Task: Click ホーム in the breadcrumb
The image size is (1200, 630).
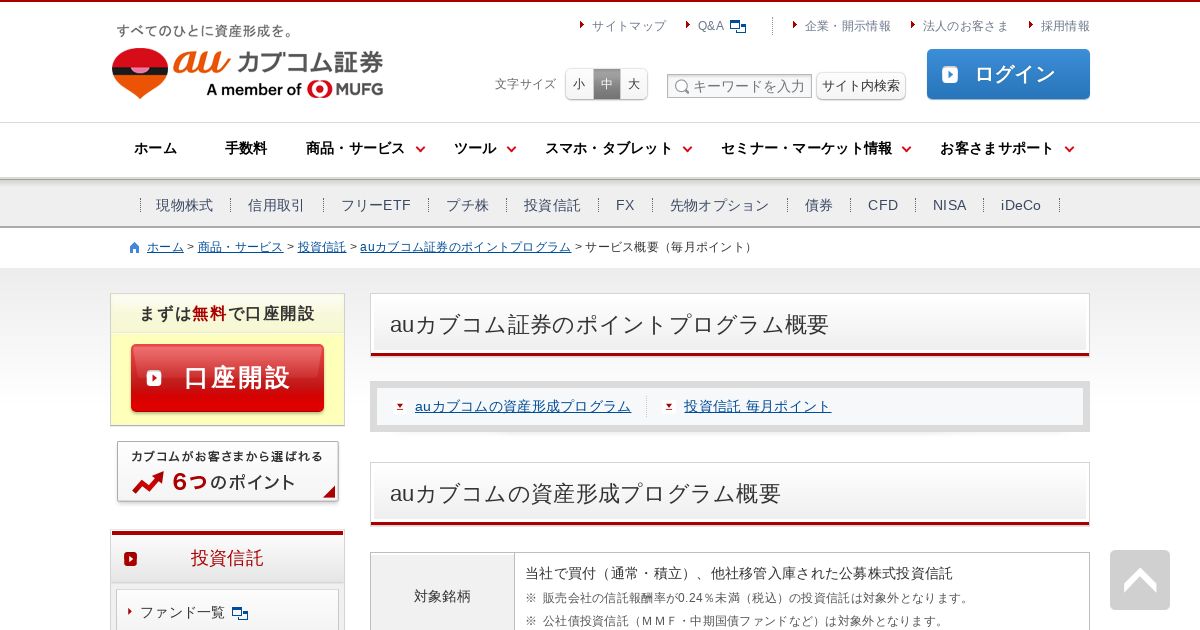Action: [x=165, y=247]
